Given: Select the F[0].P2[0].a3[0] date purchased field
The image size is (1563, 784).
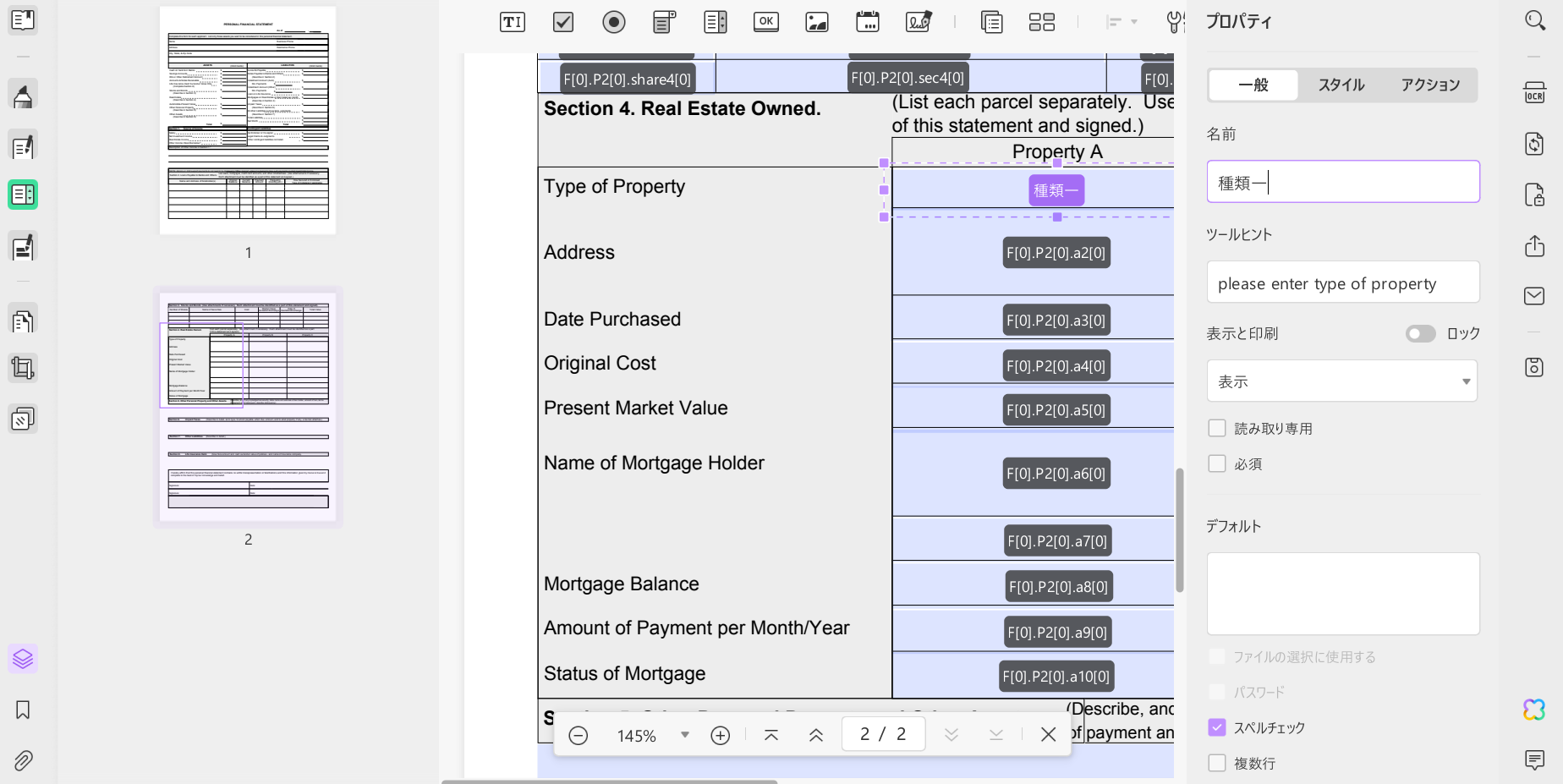Looking at the screenshot, I should coord(1056,320).
